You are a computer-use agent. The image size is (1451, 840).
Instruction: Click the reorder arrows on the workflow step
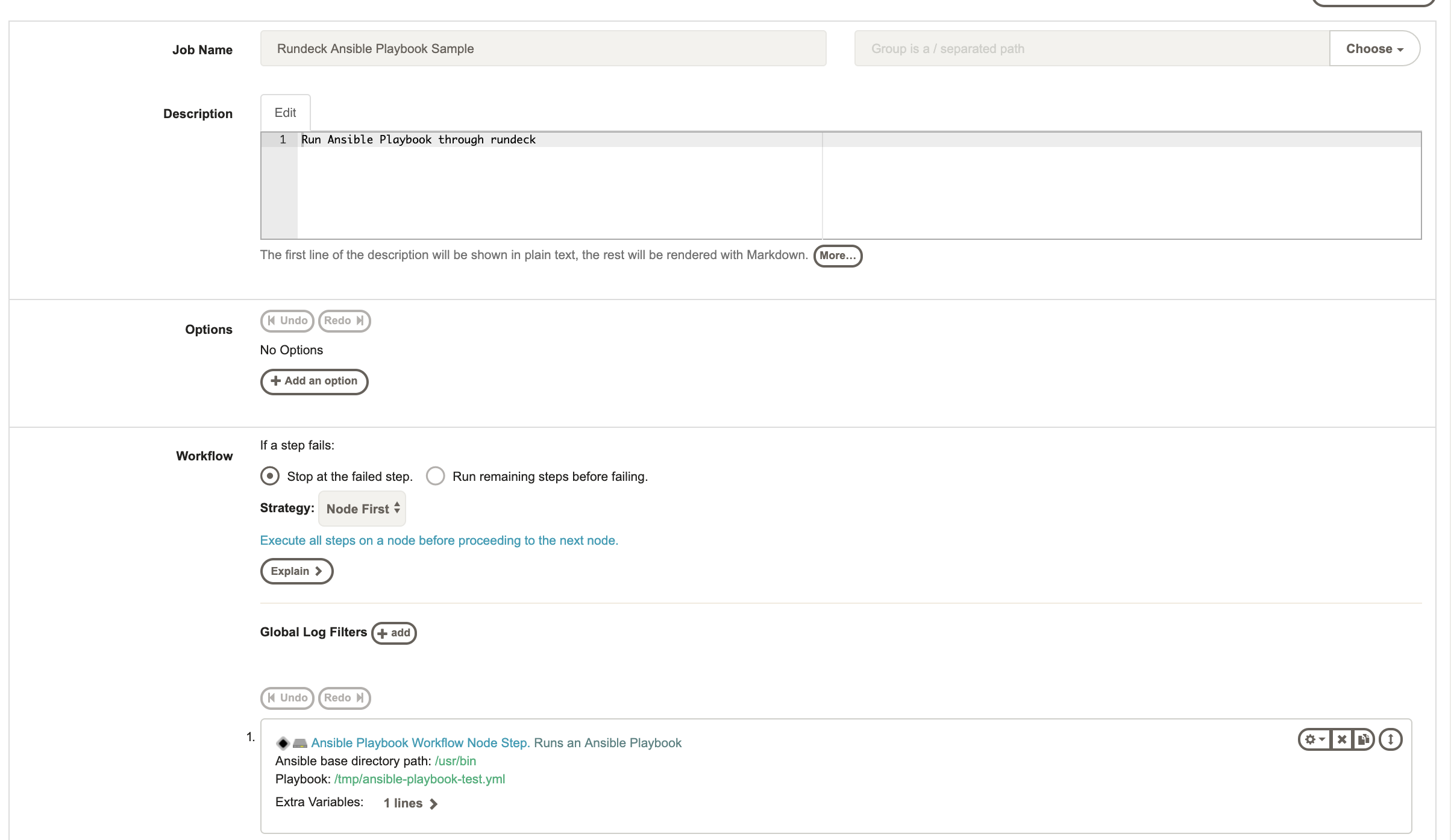click(x=1390, y=739)
